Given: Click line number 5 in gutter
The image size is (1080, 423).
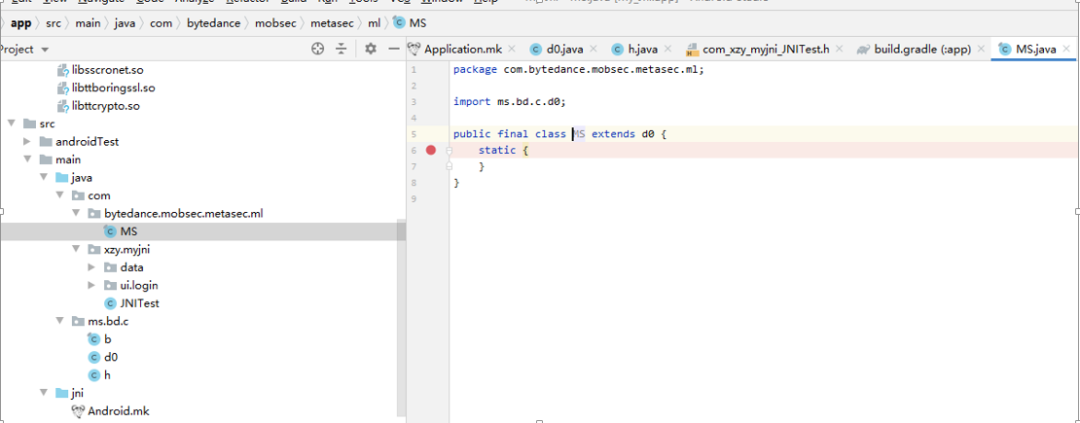Looking at the screenshot, I should point(413,134).
